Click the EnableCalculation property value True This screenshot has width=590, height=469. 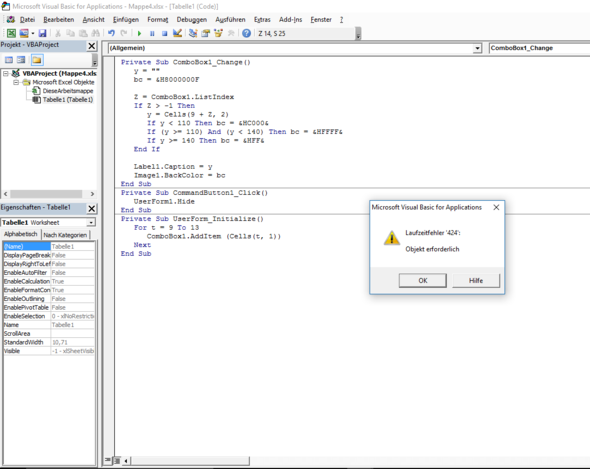tap(73, 281)
